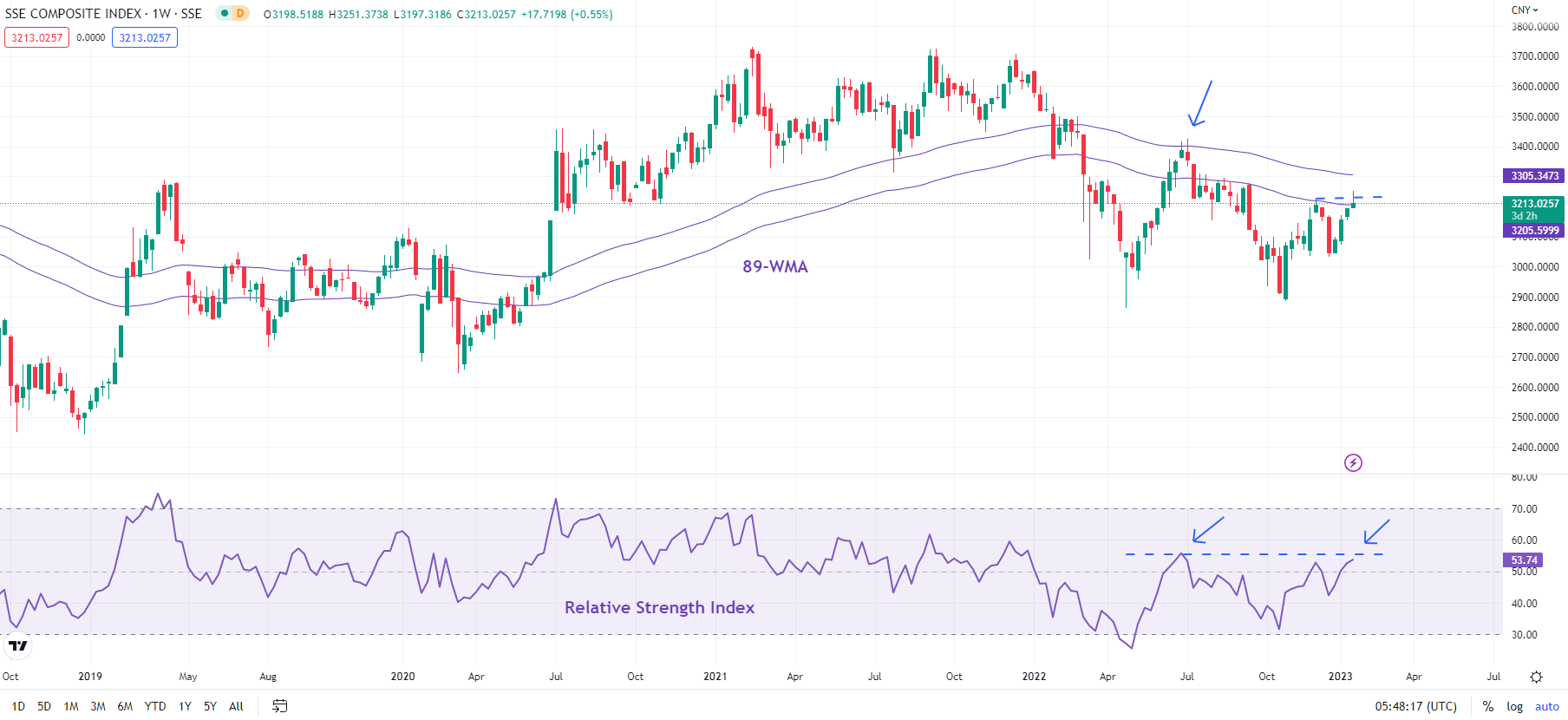
Task: Select the 3M time range
Action: [x=98, y=706]
